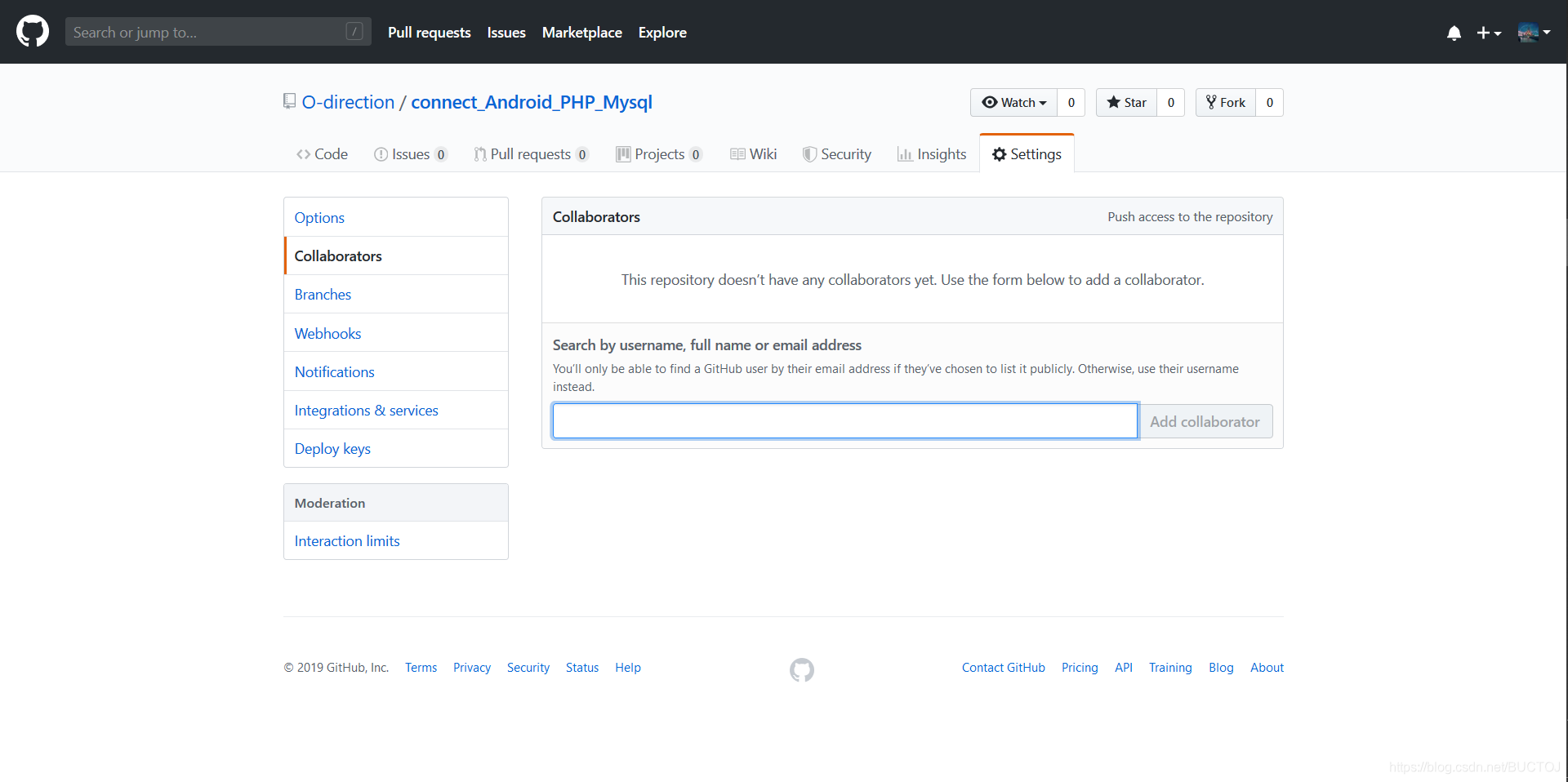This screenshot has height=782, width=1568.
Task: Open Terms link in footer
Action: click(421, 668)
